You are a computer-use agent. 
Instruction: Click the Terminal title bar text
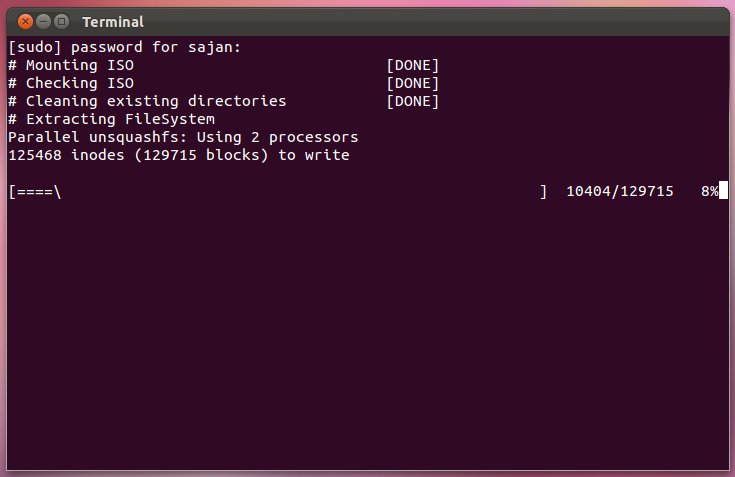(x=112, y=21)
